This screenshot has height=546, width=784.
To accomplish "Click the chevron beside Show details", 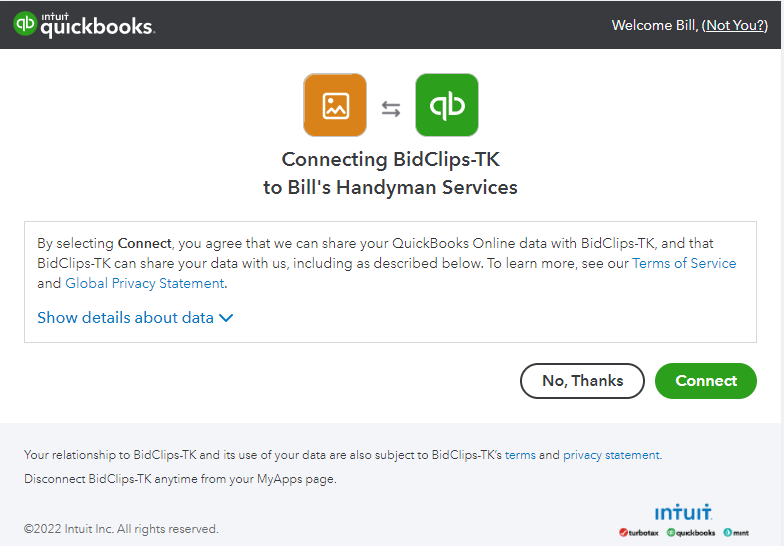I will pos(226,318).
